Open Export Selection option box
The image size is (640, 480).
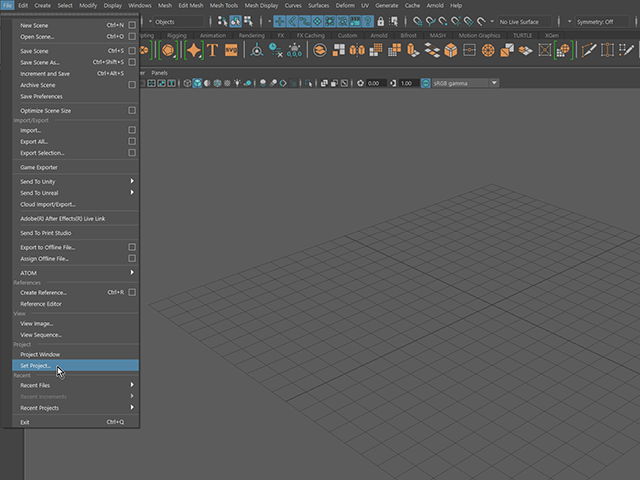(132, 153)
